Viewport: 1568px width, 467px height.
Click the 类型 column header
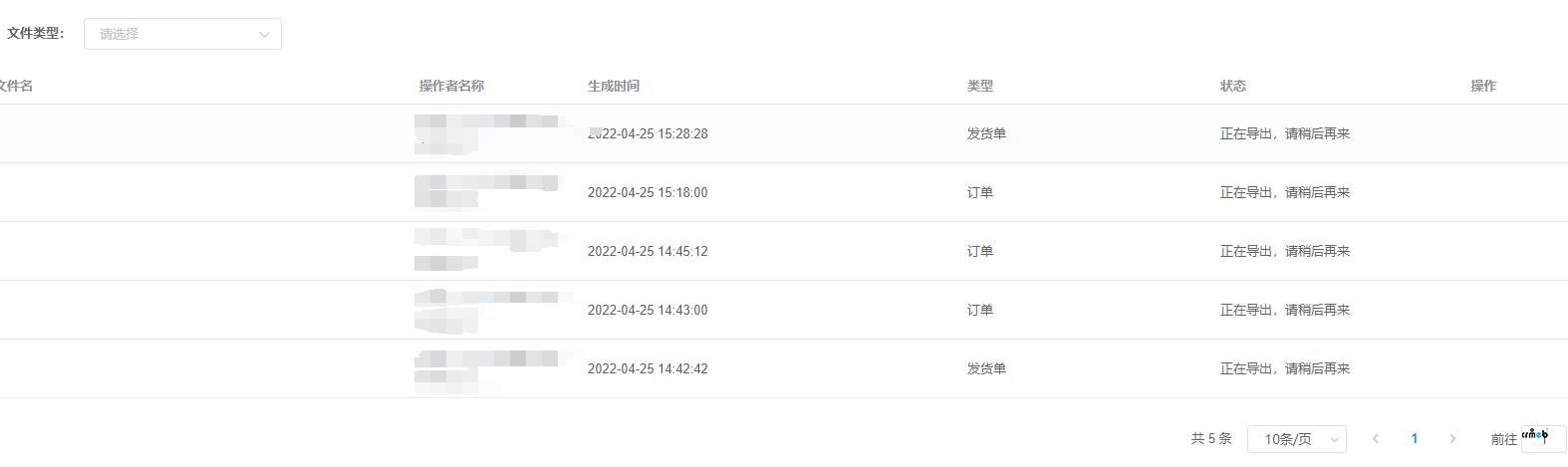point(980,86)
